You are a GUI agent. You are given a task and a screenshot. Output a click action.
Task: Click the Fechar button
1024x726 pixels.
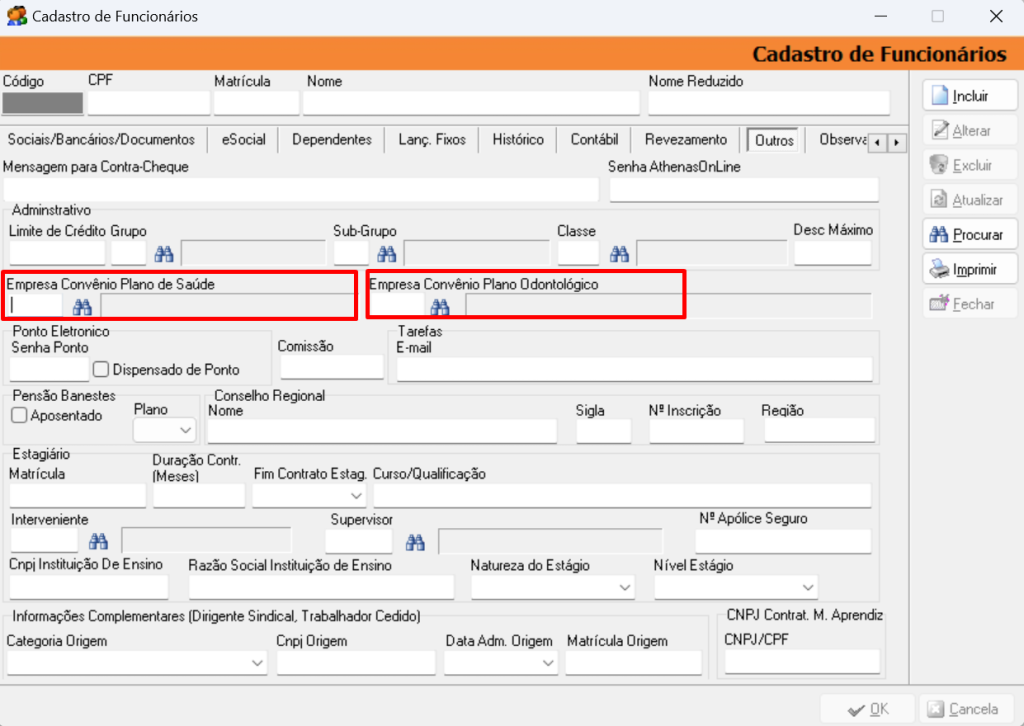tap(970, 303)
